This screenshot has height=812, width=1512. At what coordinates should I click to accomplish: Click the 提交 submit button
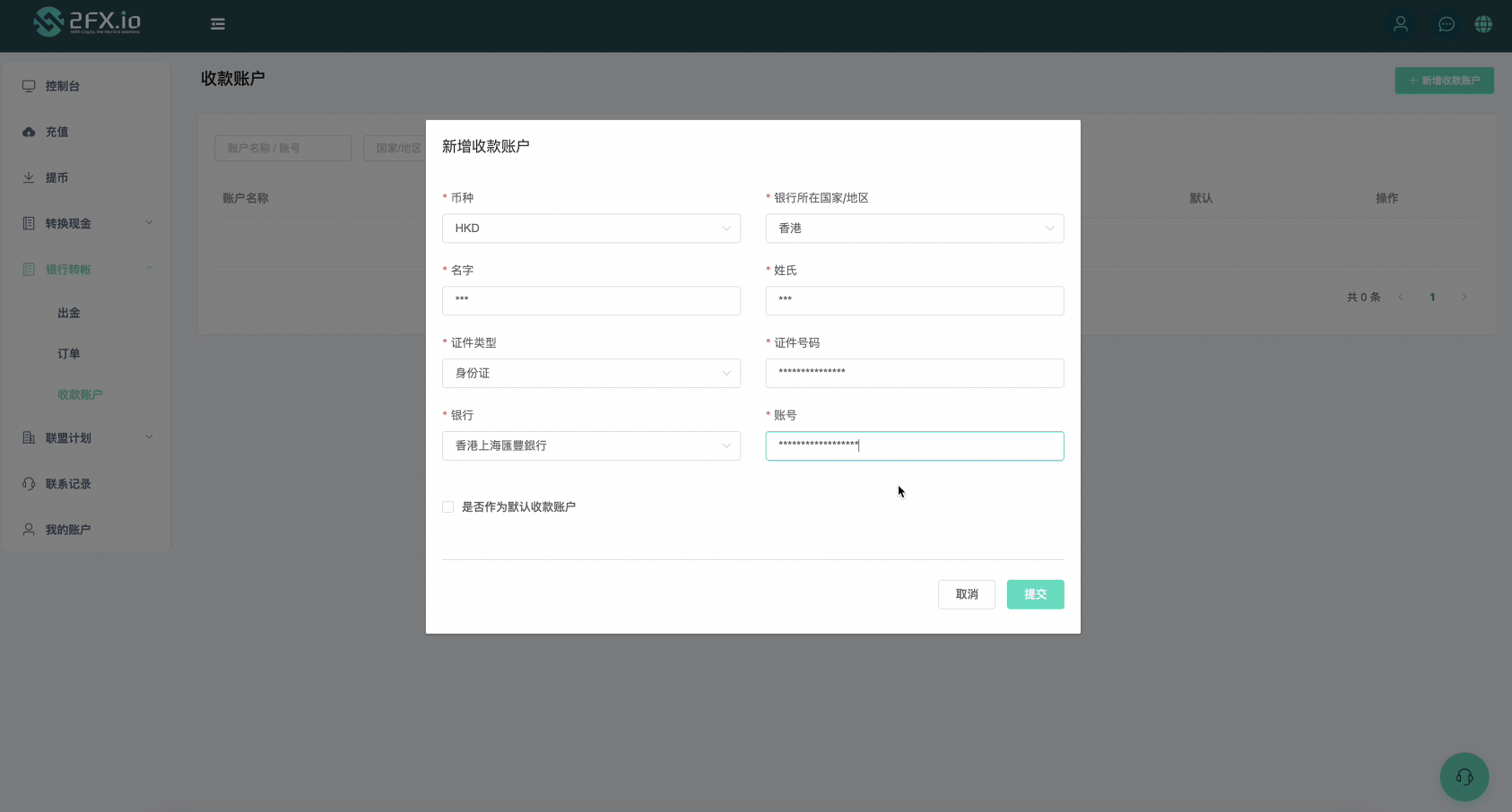point(1035,594)
